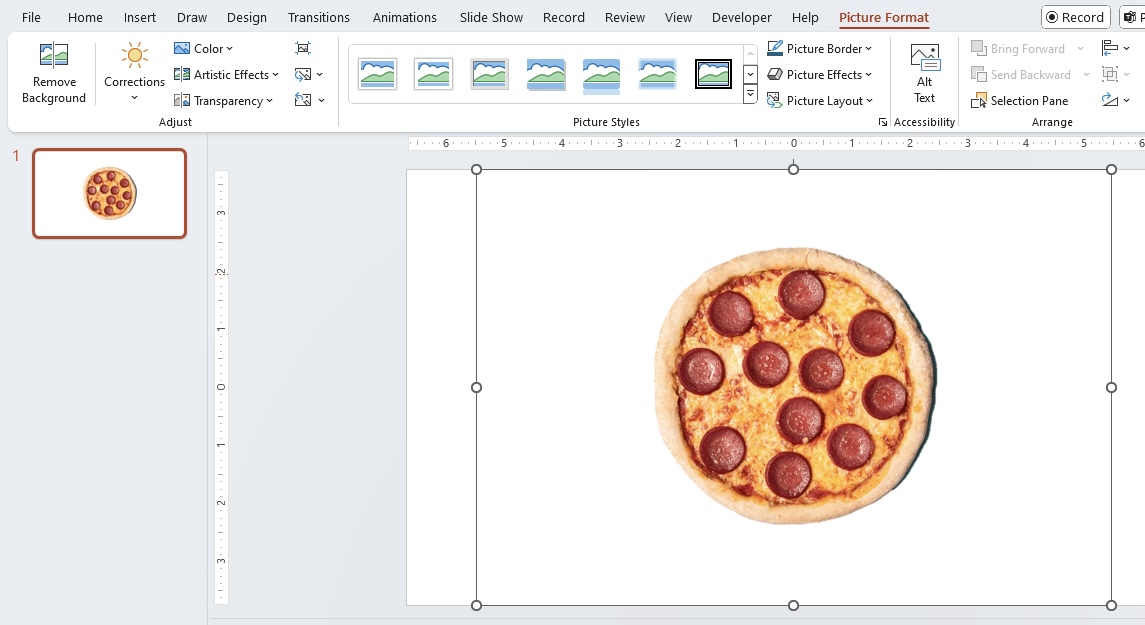Viewport: 1145px width, 625px height.
Task: Apply the Beveled Matte White picture style
Action: click(433, 74)
